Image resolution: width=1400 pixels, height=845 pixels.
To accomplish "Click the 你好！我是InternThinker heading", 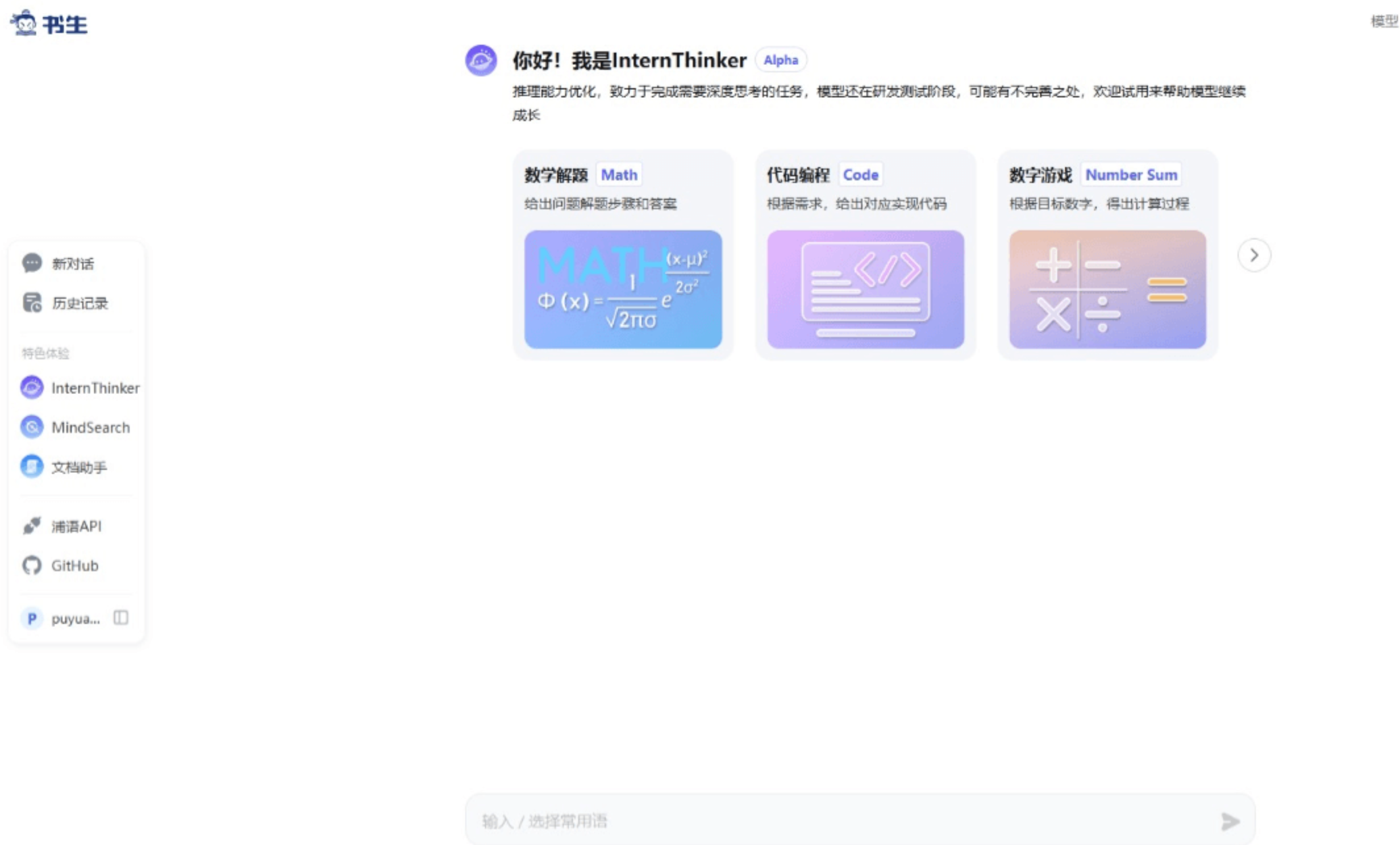I will 630,61.
